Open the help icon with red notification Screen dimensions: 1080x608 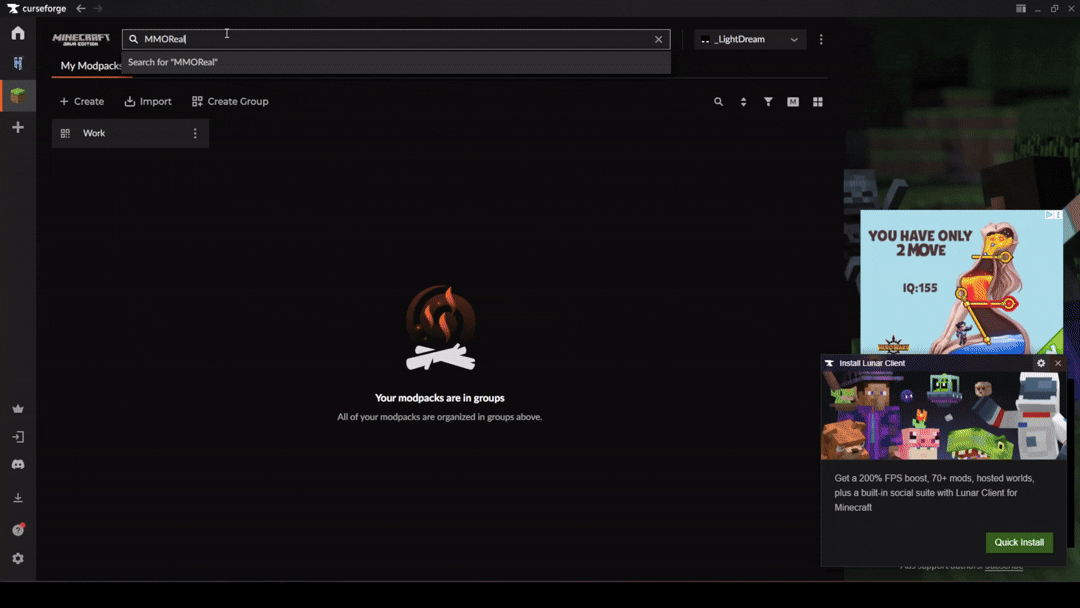click(18, 530)
